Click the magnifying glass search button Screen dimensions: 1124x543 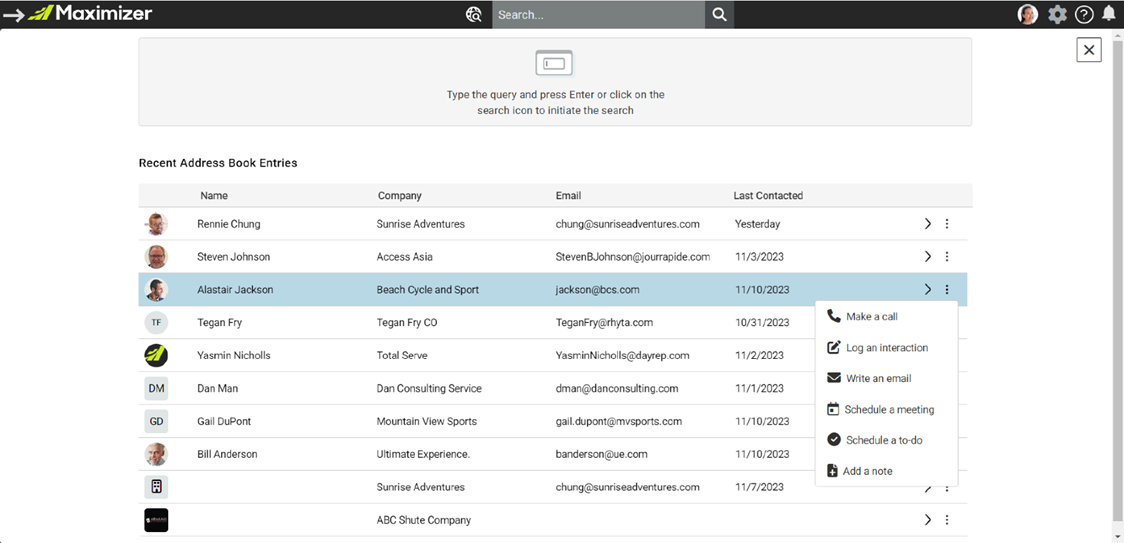pyautogui.click(x=719, y=14)
